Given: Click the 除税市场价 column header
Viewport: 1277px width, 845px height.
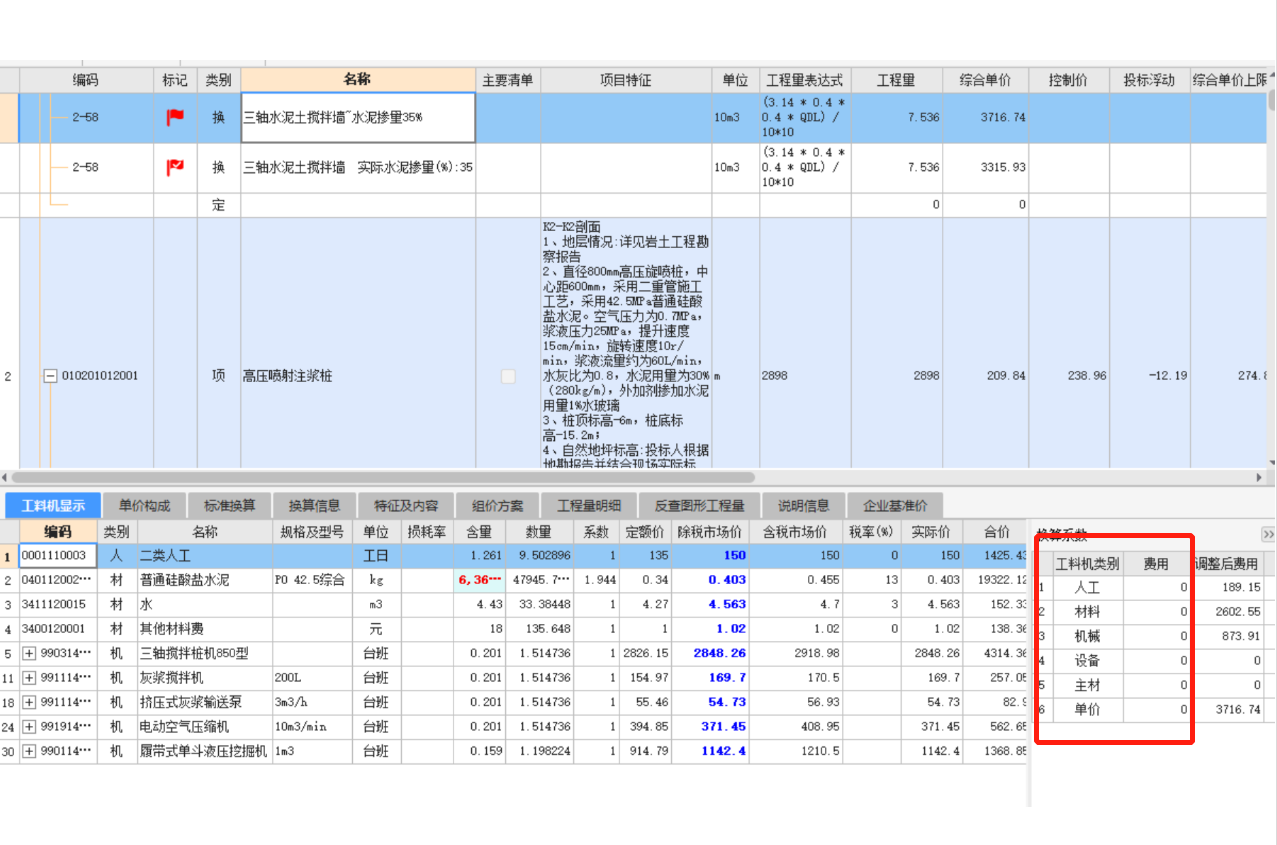Looking at the screenshot, I should pyautogui.click(x=710, y=532).
